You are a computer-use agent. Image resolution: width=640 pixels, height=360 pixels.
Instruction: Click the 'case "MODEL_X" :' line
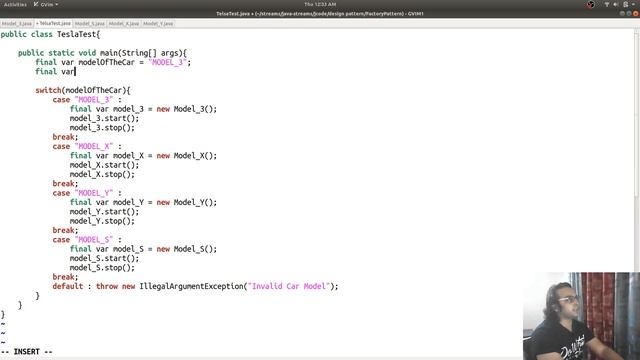point(87,146)
